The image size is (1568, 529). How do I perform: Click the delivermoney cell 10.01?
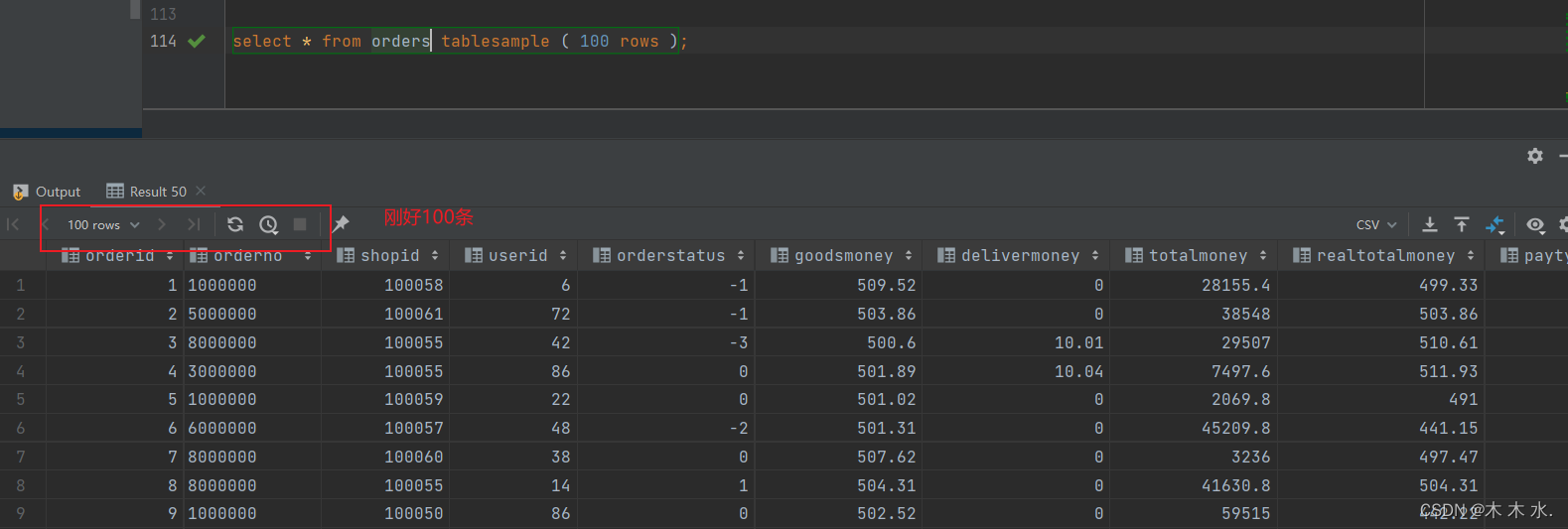[x=1017, y=342]
